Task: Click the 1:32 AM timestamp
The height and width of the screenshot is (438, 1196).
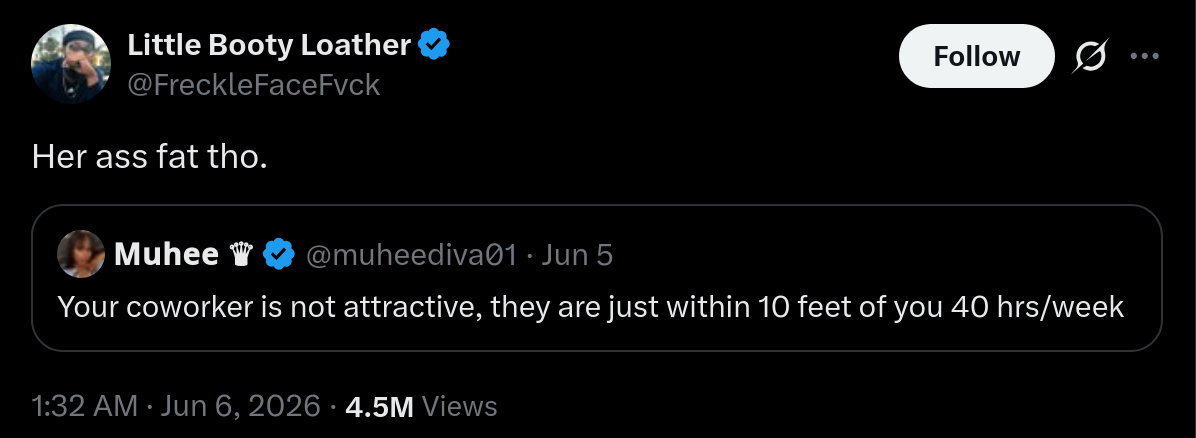Action: pos(85,406)
